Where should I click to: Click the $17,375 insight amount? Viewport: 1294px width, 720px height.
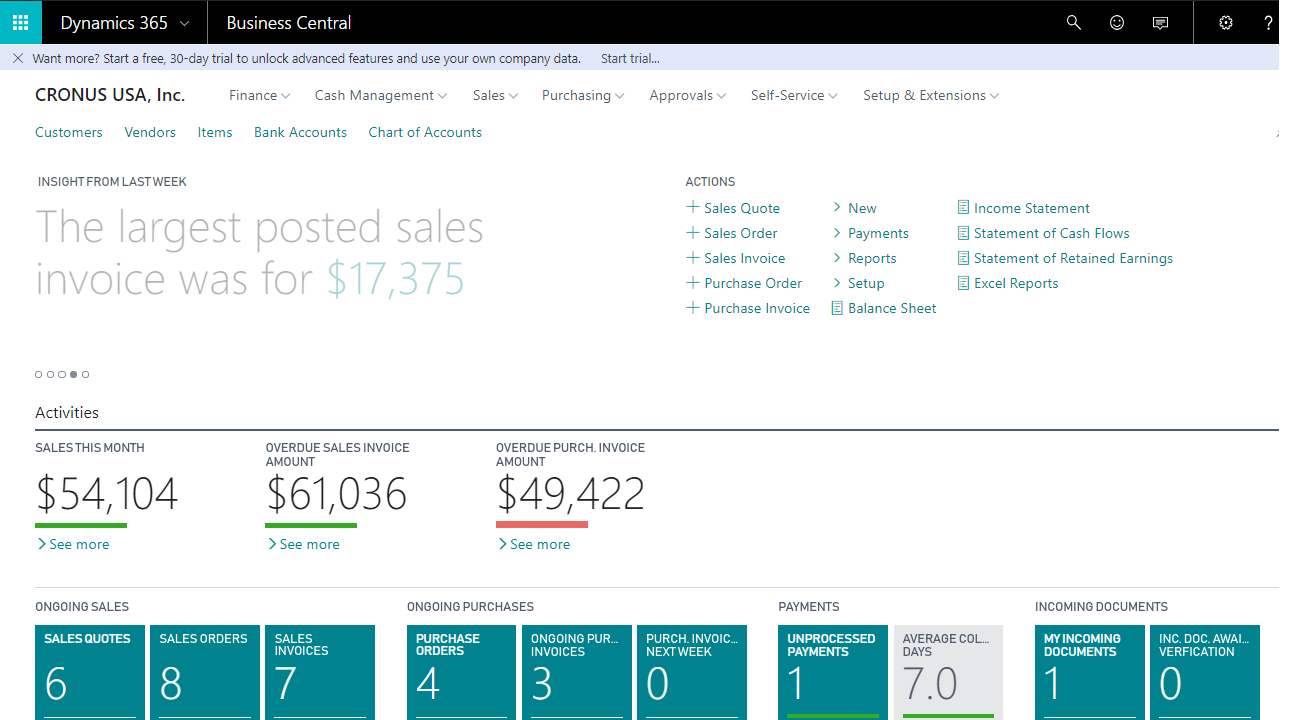pyautogui.click(x=396, y=279)
